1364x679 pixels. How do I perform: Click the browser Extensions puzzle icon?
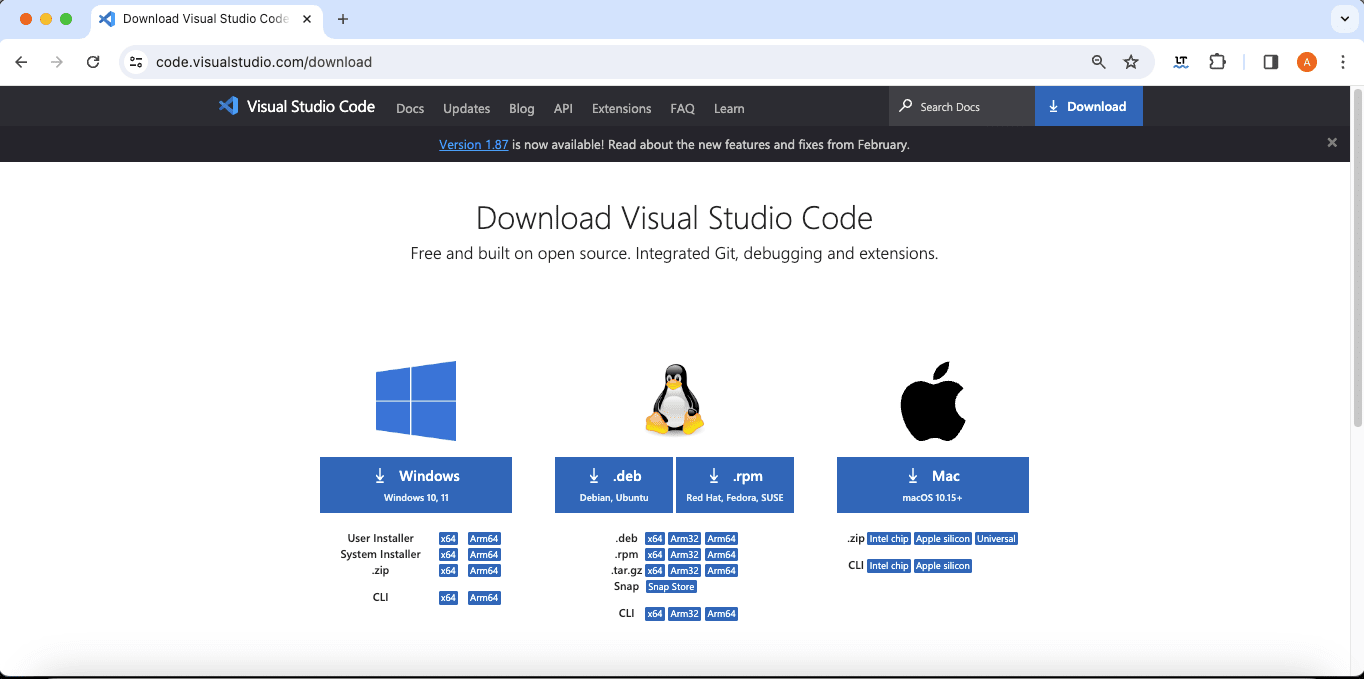coord(1217,62)
